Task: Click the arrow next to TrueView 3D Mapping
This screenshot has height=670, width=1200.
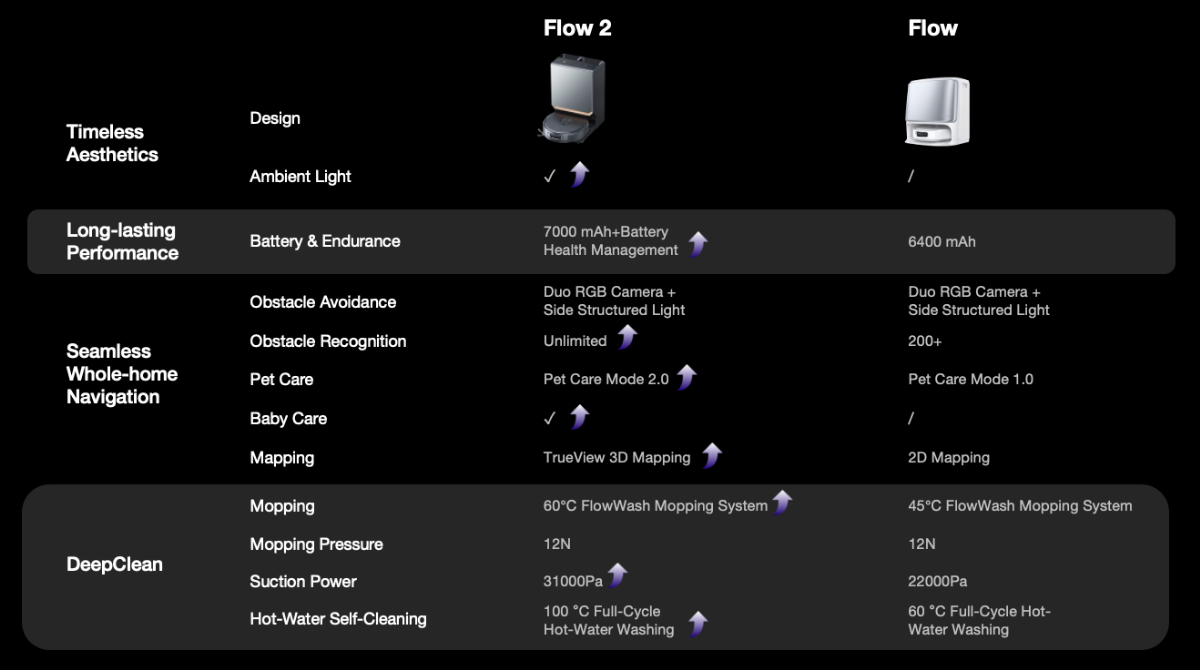Action: pyautogui.click(x=711, y=456)
